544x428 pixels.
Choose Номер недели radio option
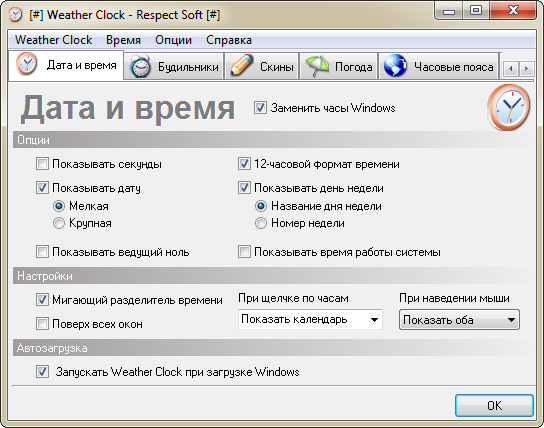coord(261,223)
